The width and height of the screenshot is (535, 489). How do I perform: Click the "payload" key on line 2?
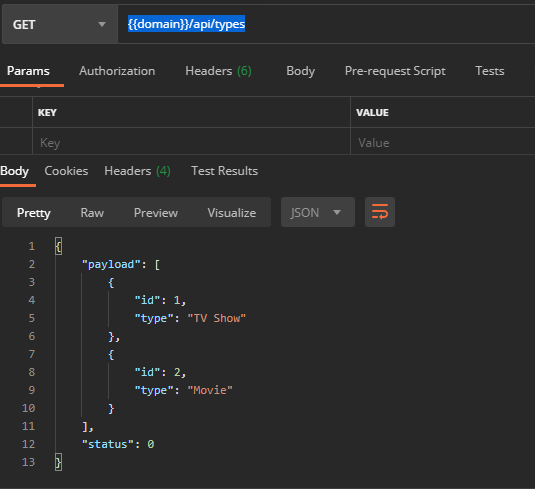[x=111, y=264]
